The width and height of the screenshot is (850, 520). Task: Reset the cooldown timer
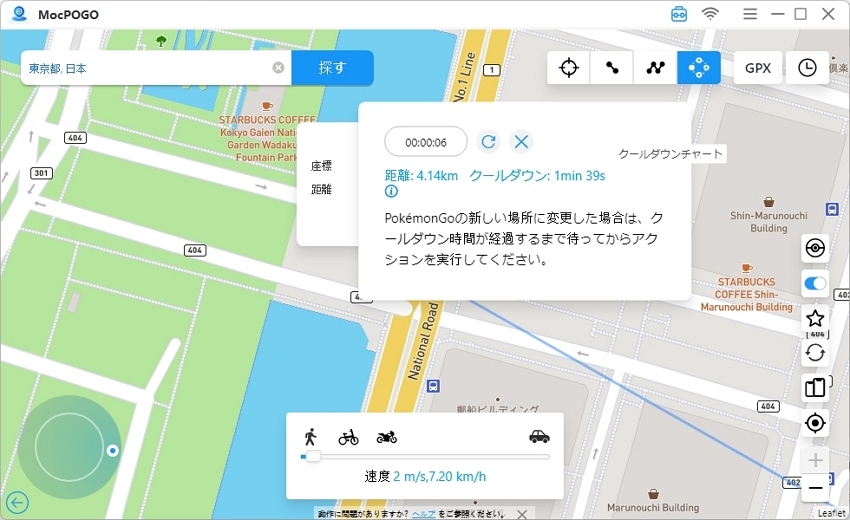click(488, 142)
